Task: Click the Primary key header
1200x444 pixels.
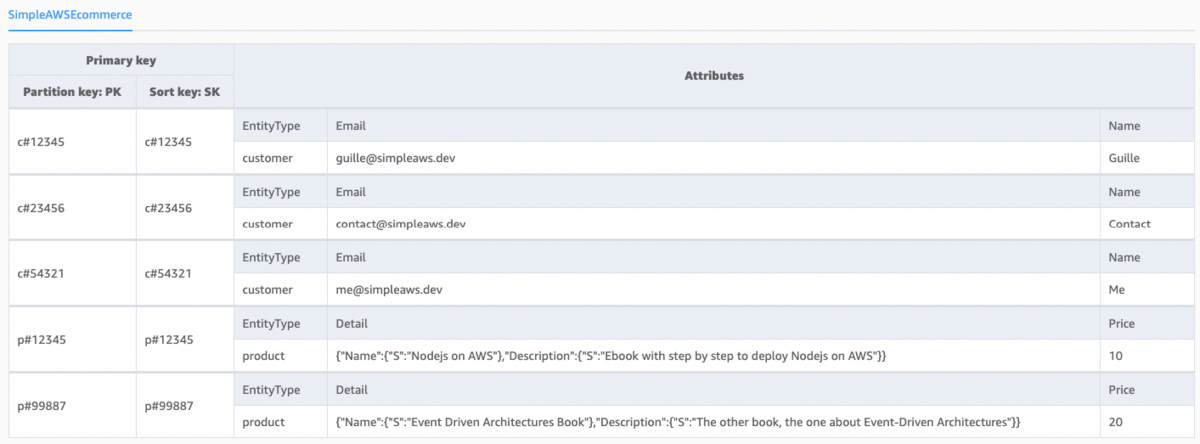Action: [x=121, y=60]
